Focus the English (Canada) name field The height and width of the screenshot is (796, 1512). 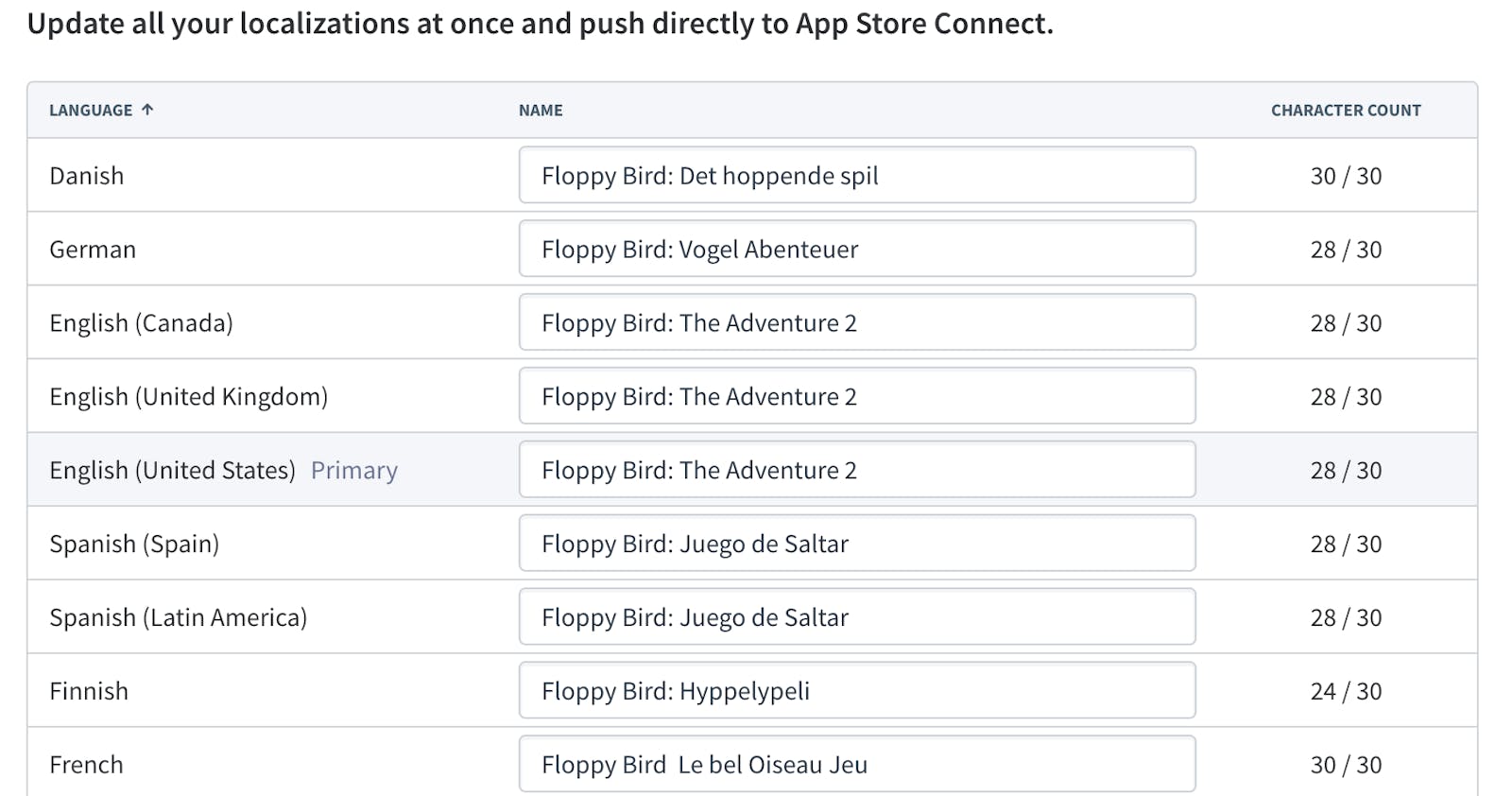pyautogui.click(x=856, y=323)
